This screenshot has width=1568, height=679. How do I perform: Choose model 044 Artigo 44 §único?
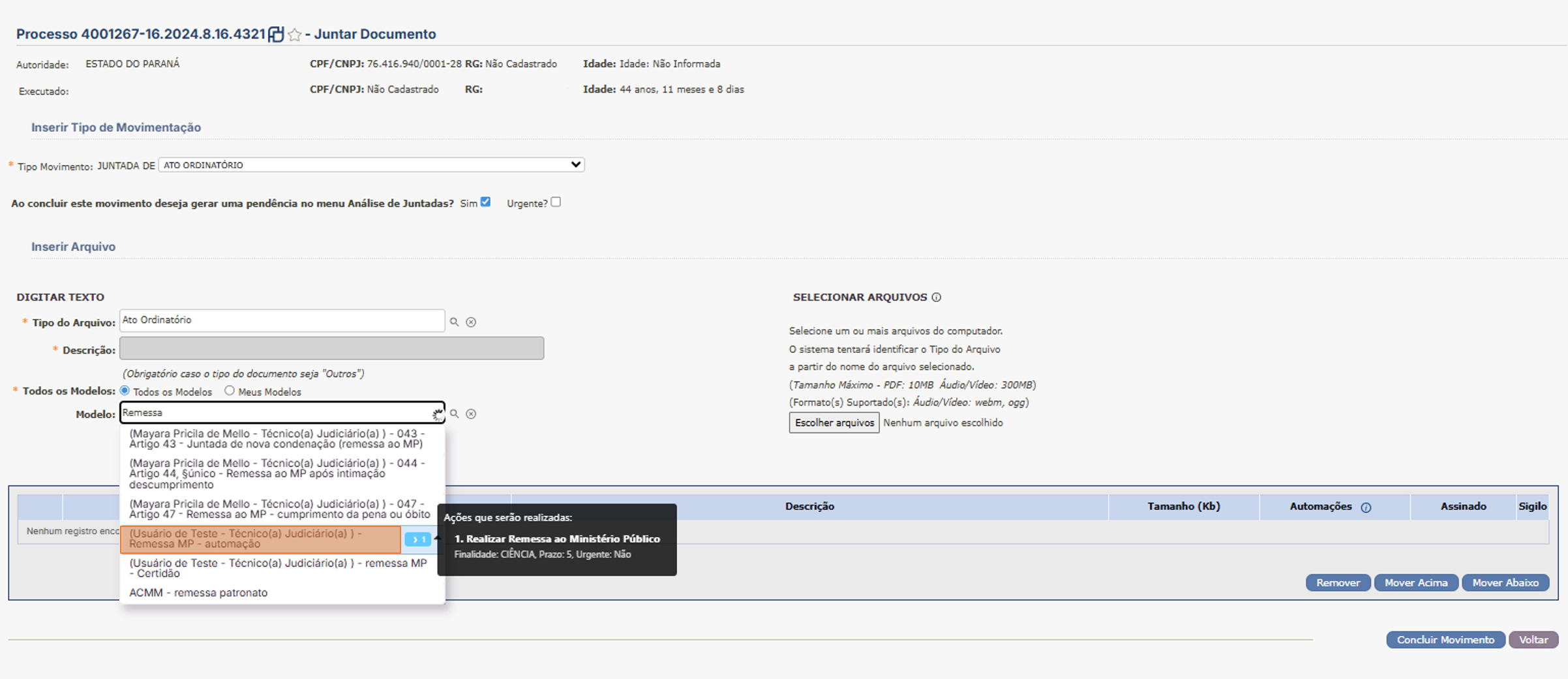coord(282,474)
